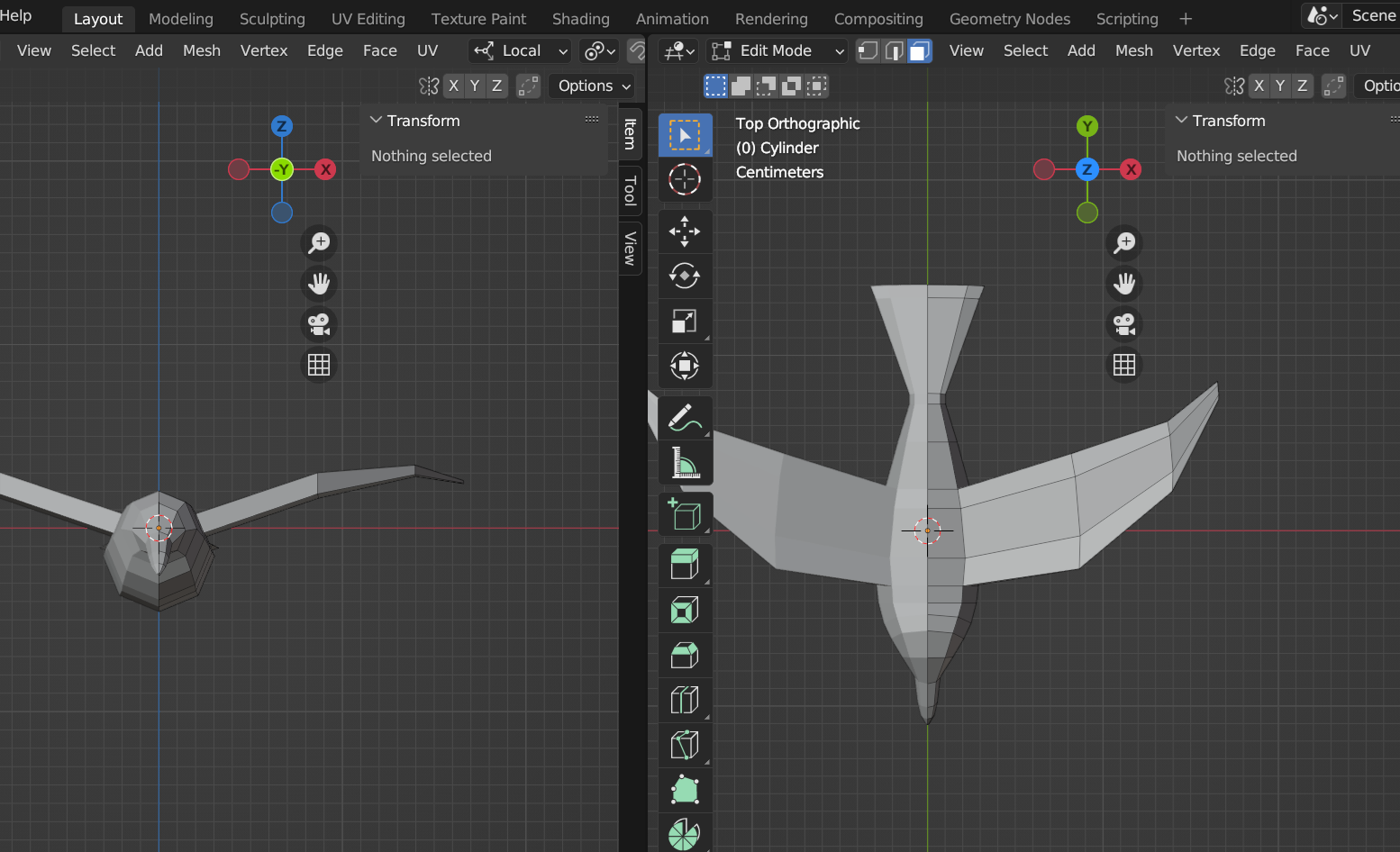Select the Measure tool
Screen dimensions: 1400x852
(685, 463)
